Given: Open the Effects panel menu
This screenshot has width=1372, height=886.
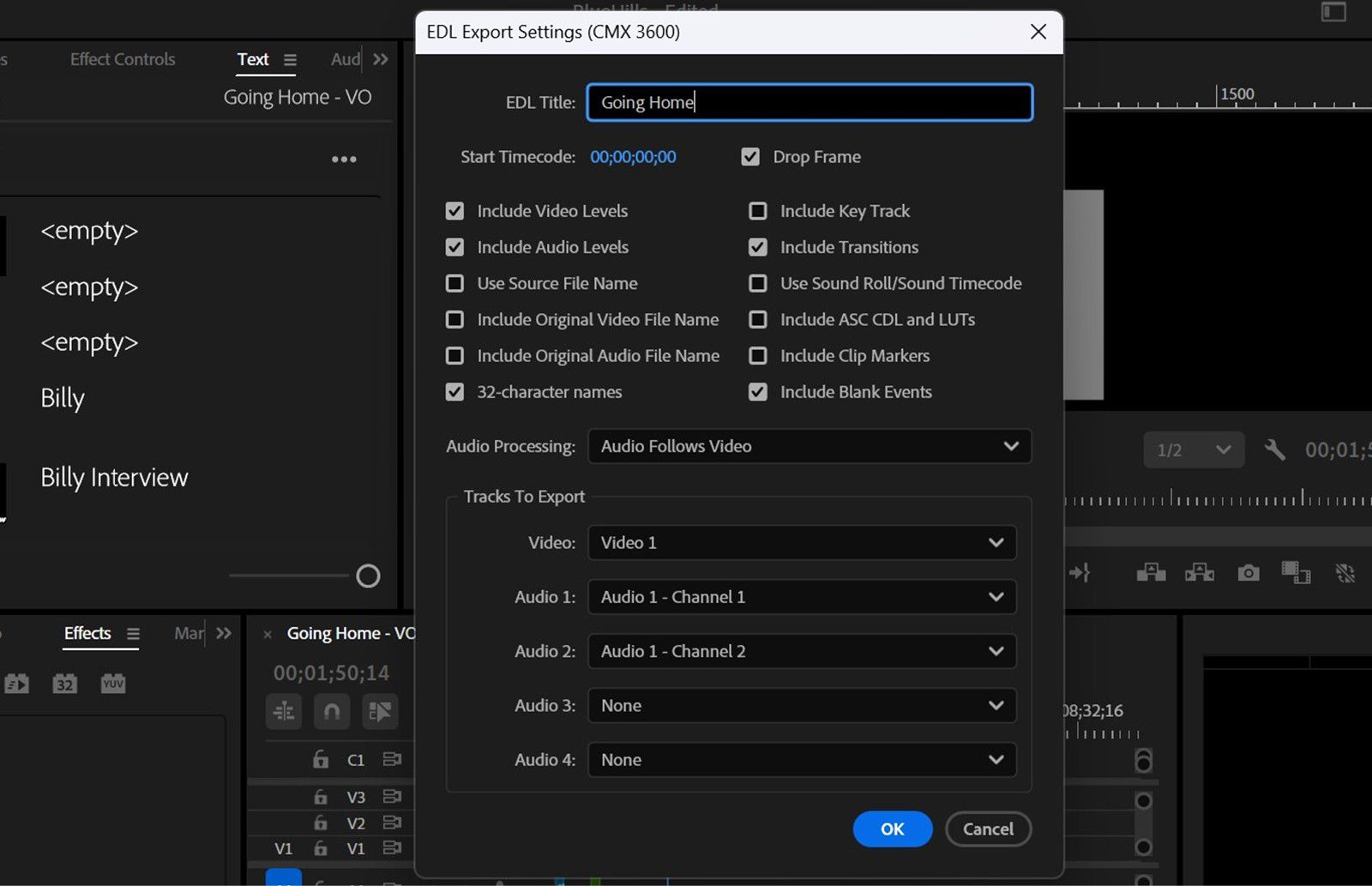Looking at the screenshot, I should (x=134, y=634).
